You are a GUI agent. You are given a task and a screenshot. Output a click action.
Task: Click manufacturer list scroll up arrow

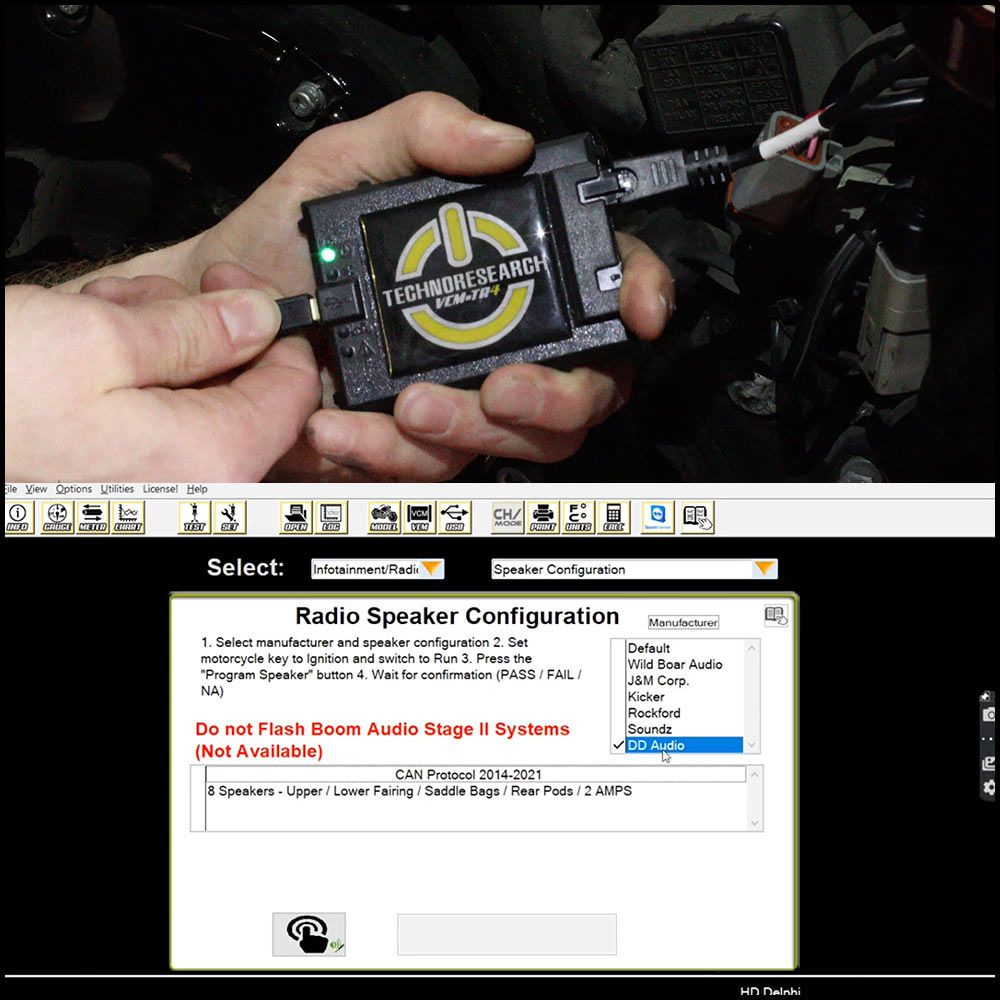pyautogui.click(x=752, y=648)
